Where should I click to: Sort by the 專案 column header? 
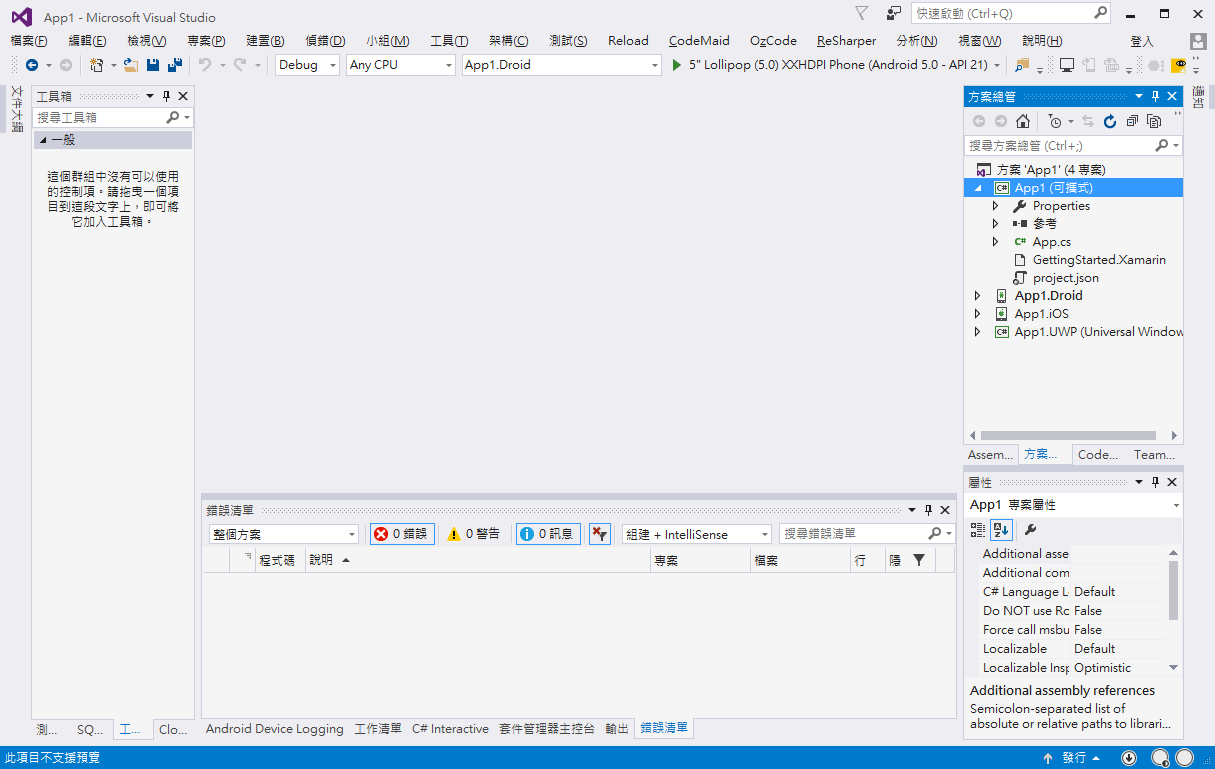701,560
